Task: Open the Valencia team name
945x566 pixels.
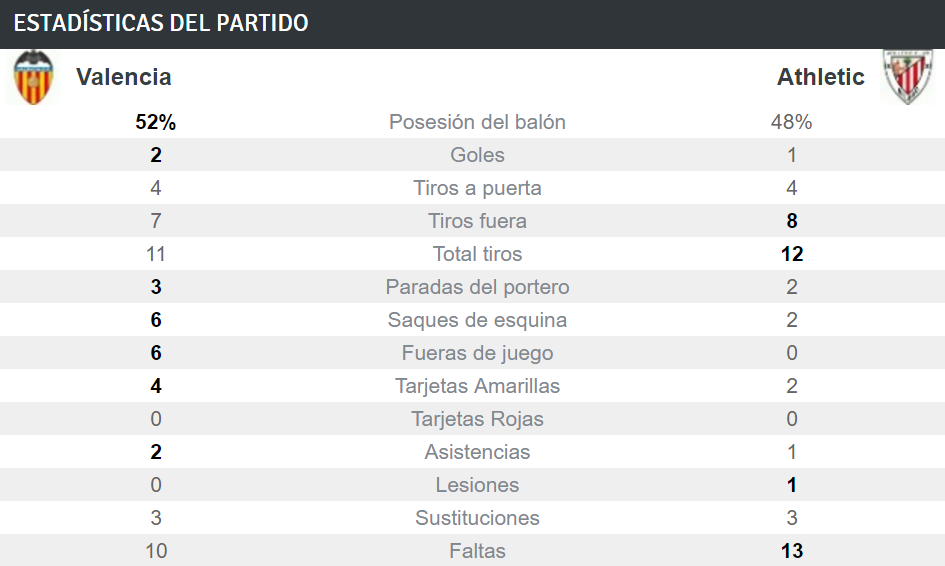Action: click(124, 77)
